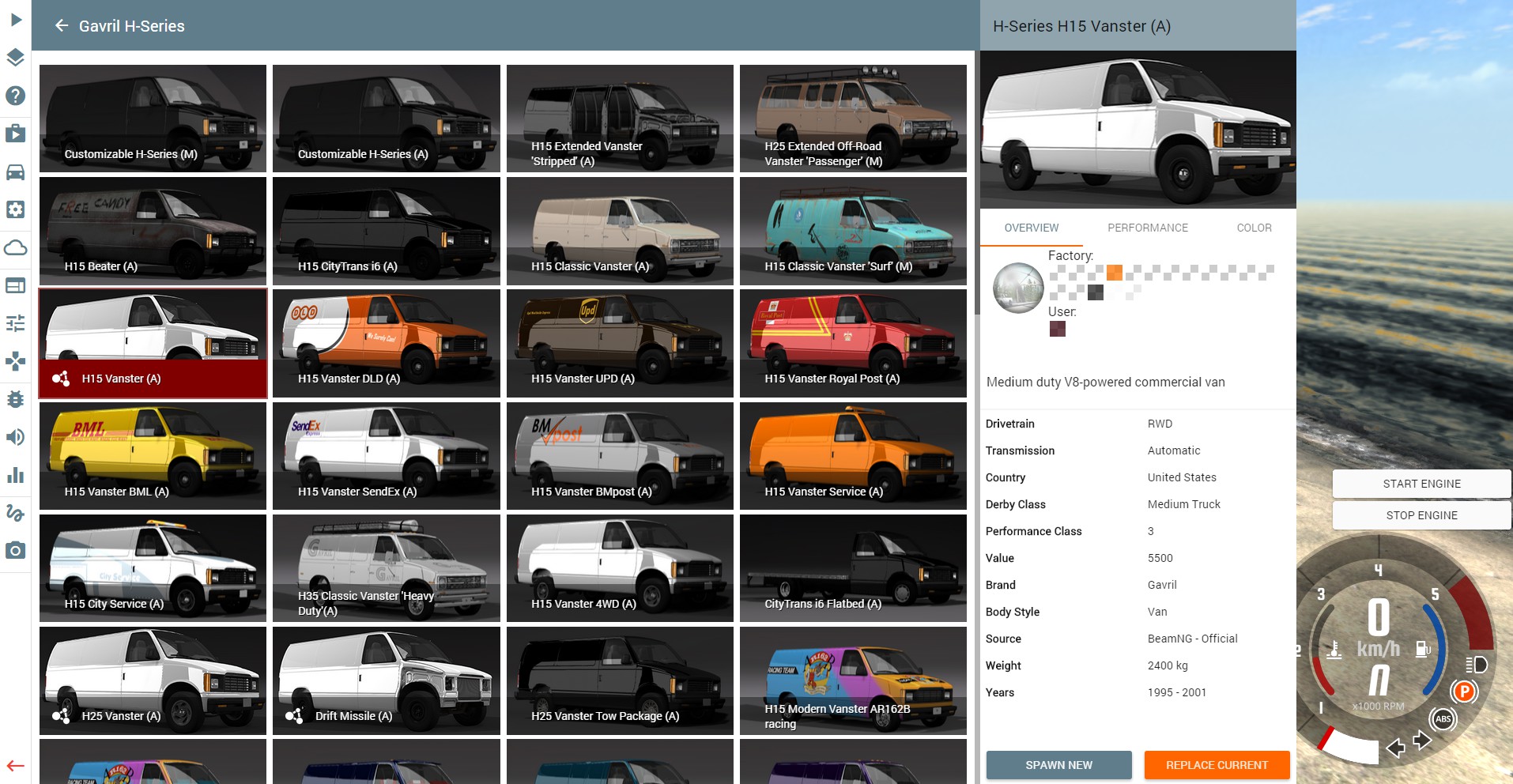
Task: Click the gamepad controls icon
Action: click(15, 361)
